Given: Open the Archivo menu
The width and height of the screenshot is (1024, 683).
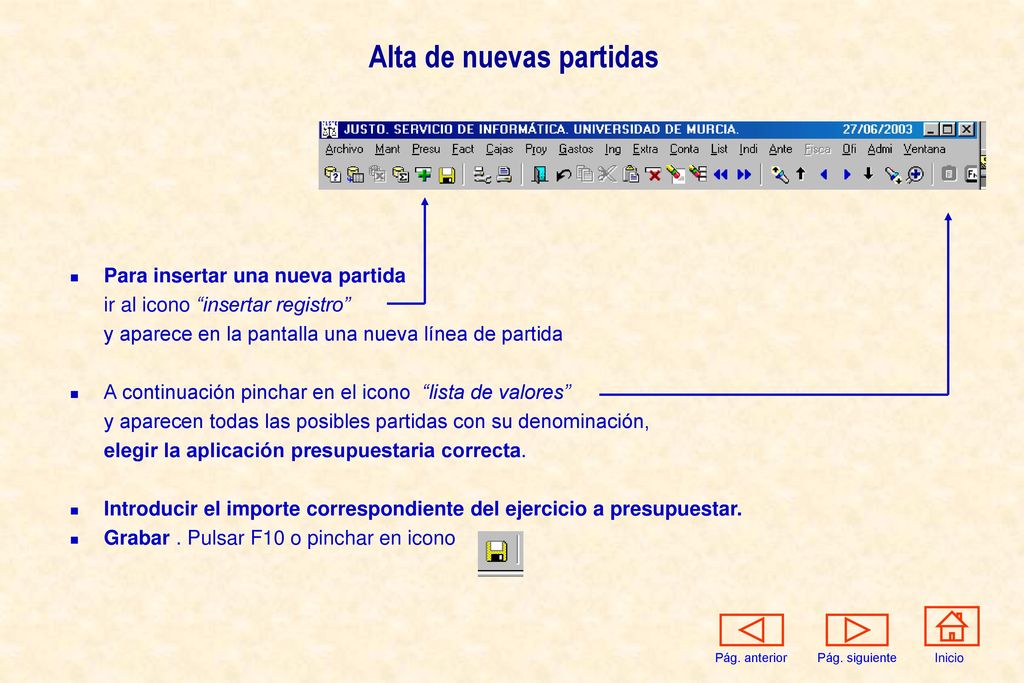Looking at the screenshot, I should [344, 149].
